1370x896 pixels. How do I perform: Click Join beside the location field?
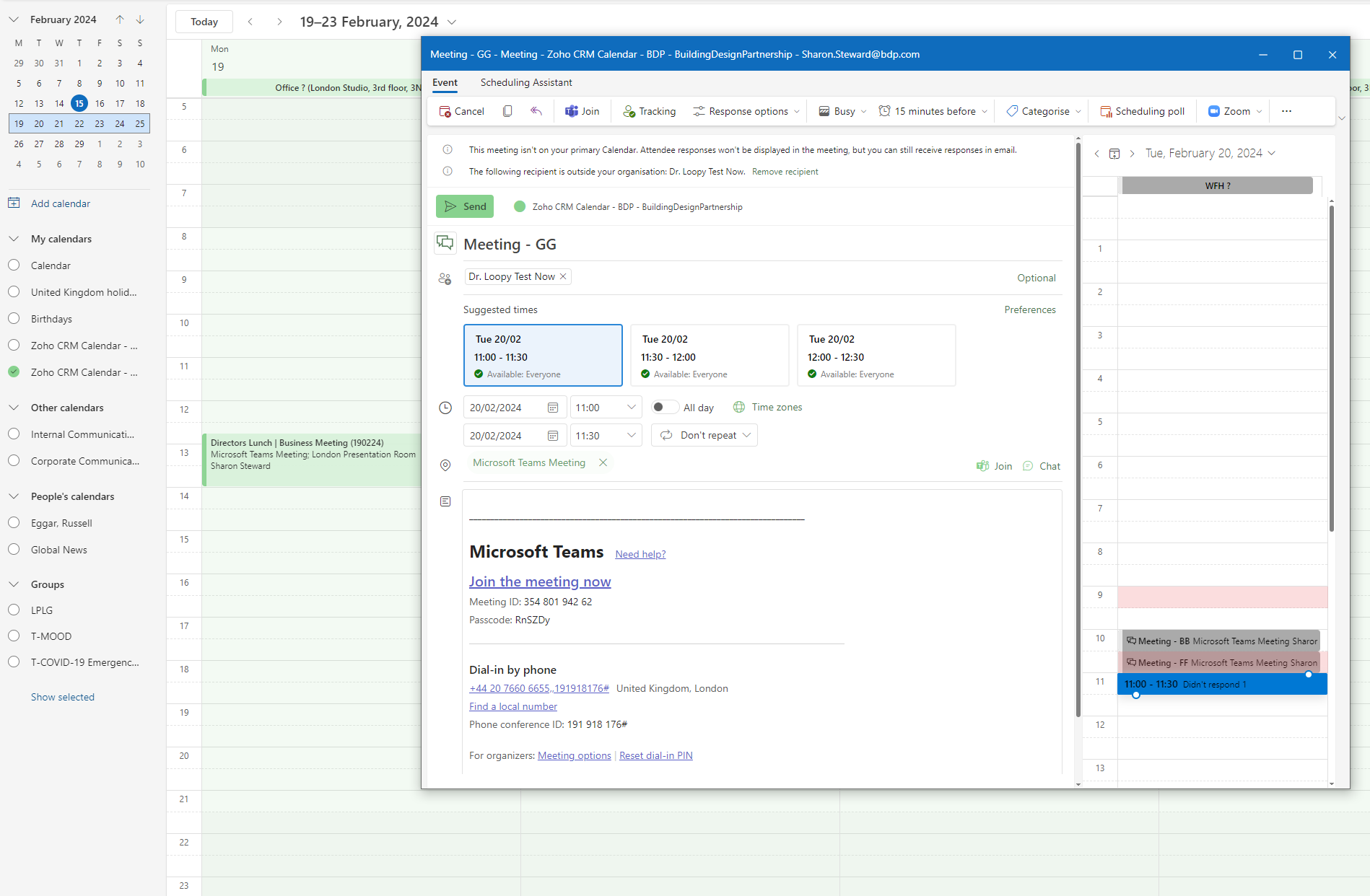coord(994,466)
